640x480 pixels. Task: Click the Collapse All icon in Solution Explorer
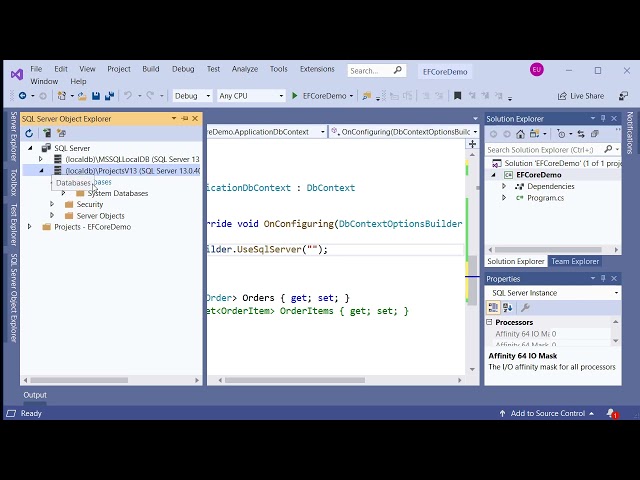595,134
